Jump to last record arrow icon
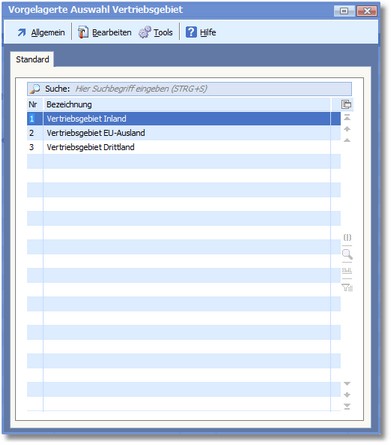Image resolution: width=391 pixels, height=445 pixels. click(347, 406)
